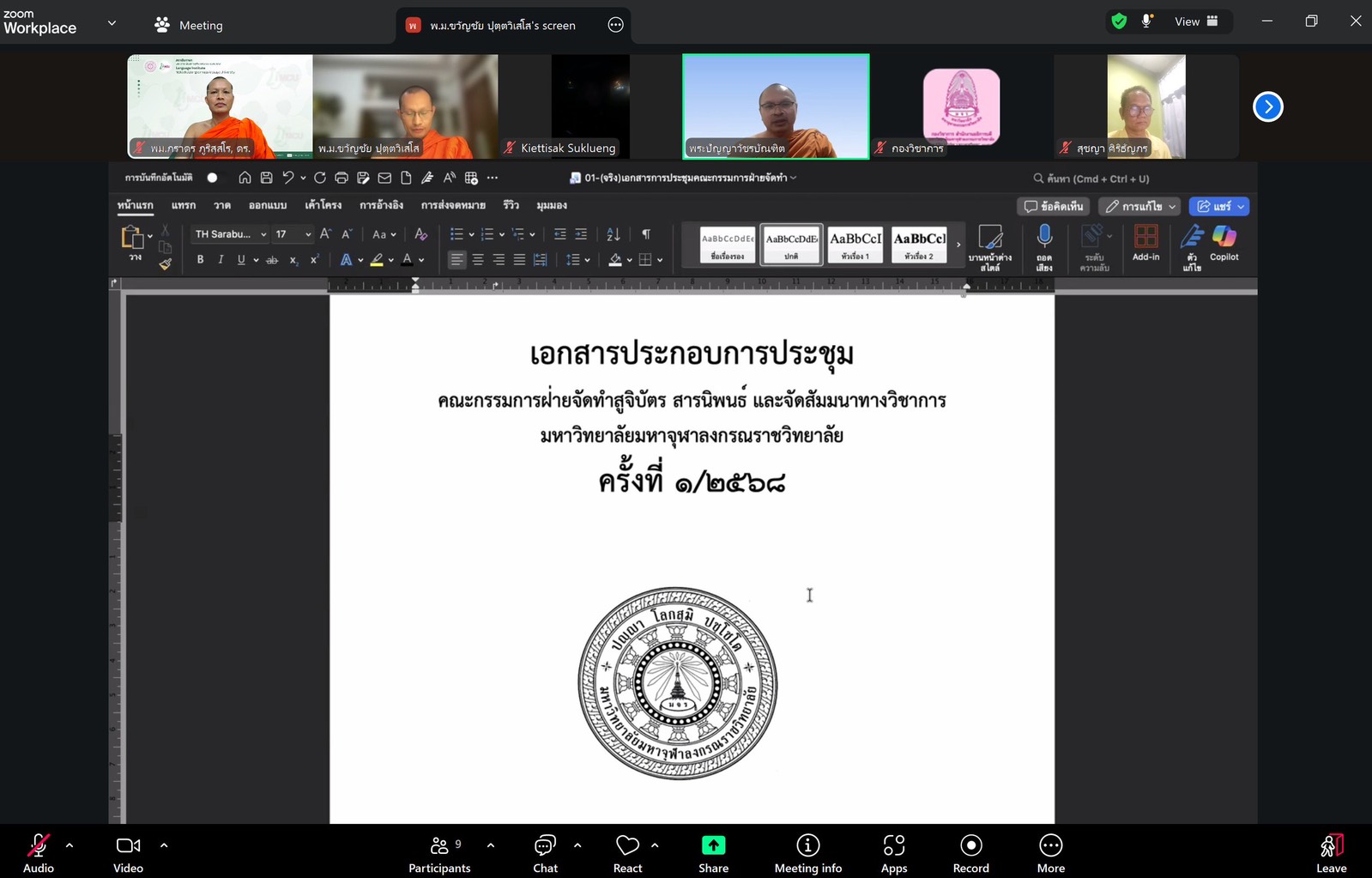Toggle the Video camera on
This screenshot has height=878, width=1372.
pos(128,846)
